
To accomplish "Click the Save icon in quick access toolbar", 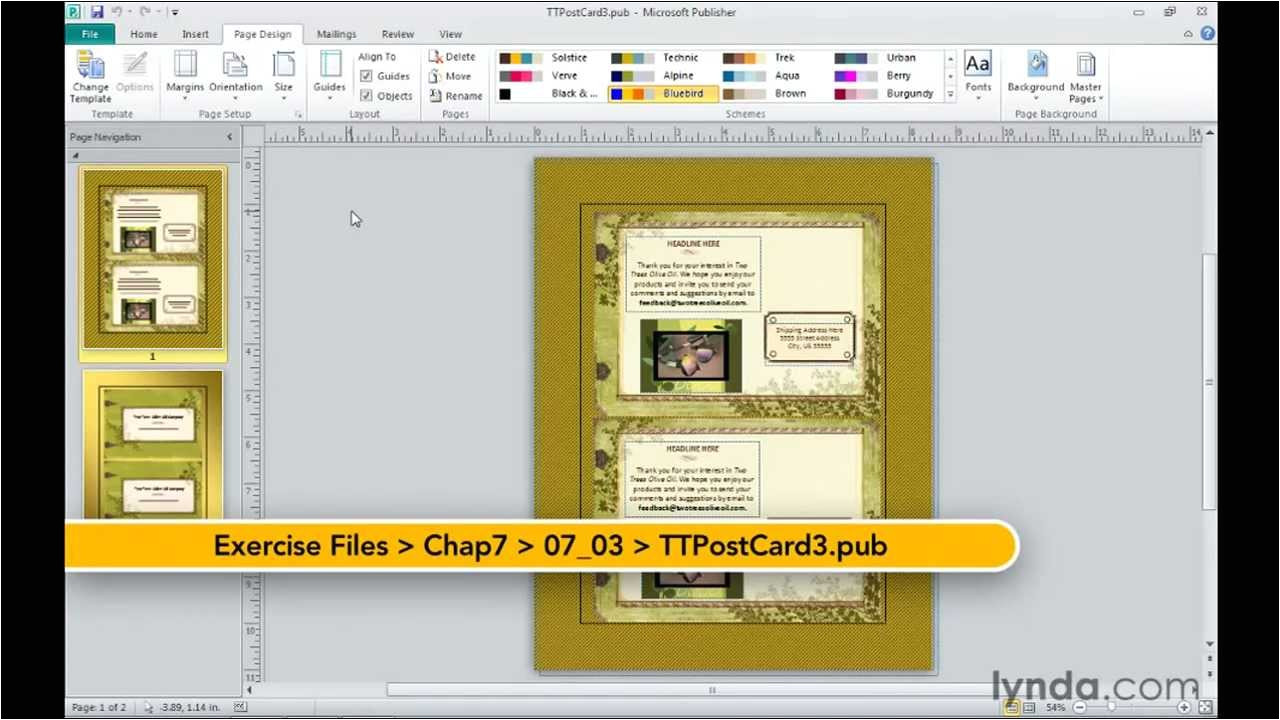I will (97, 12).
